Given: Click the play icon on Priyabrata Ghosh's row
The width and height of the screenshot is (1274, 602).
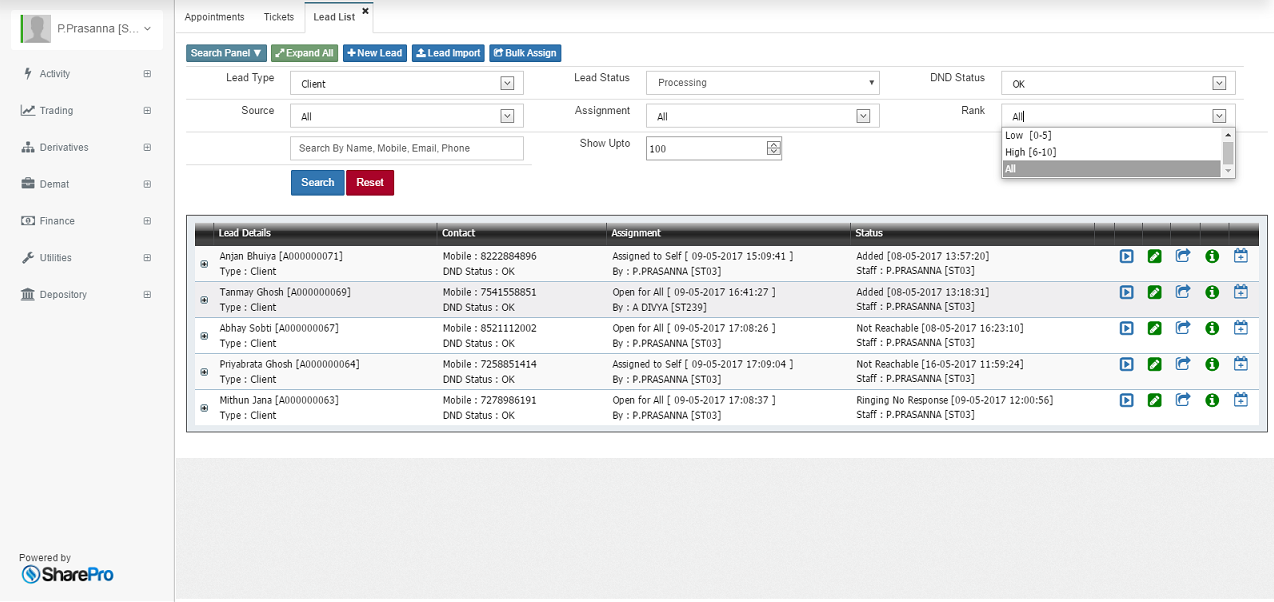Looking at the screenshot, I should [1126, 364].
